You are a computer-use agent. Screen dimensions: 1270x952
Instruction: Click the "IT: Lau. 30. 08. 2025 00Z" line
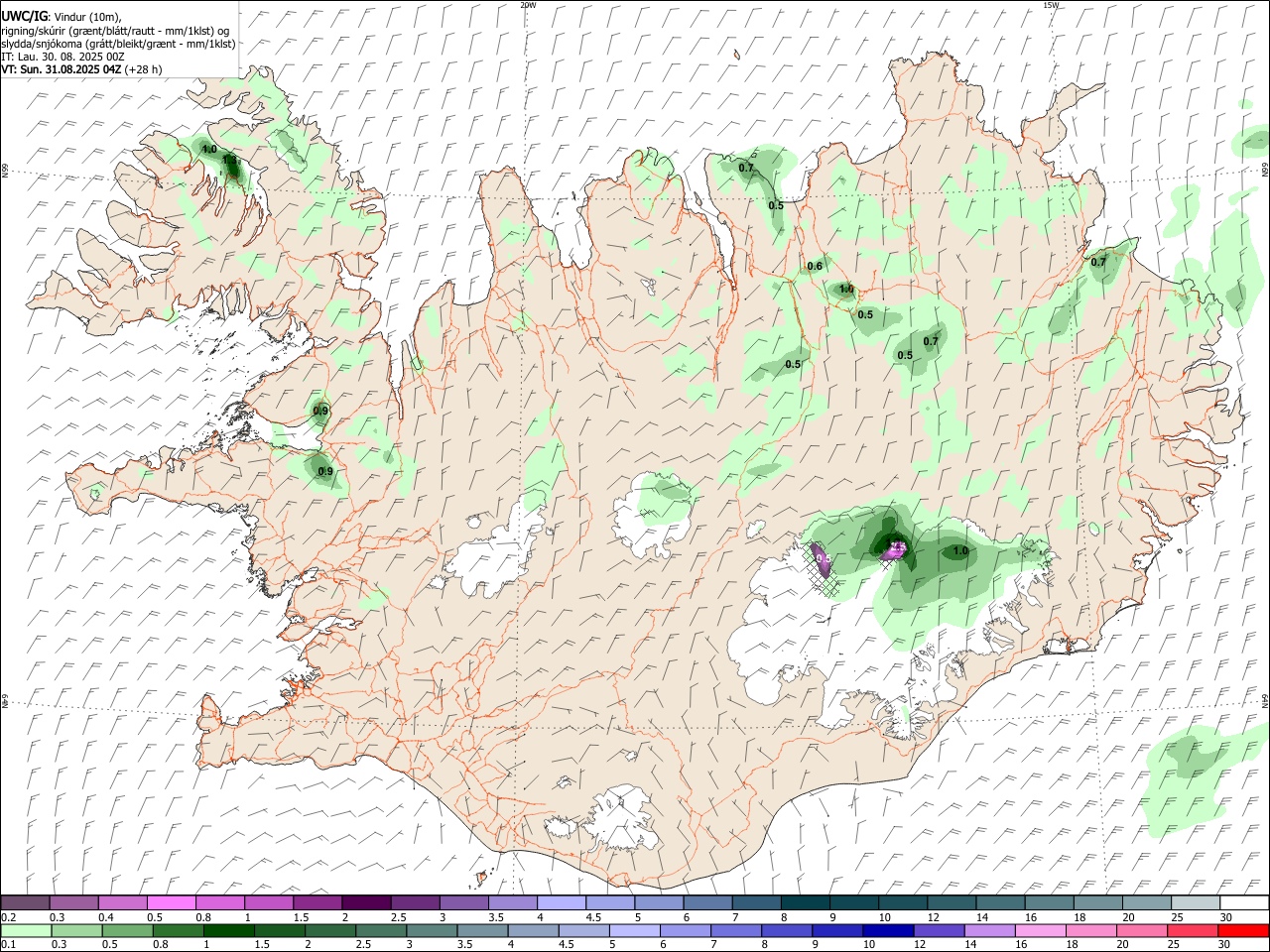63,57
